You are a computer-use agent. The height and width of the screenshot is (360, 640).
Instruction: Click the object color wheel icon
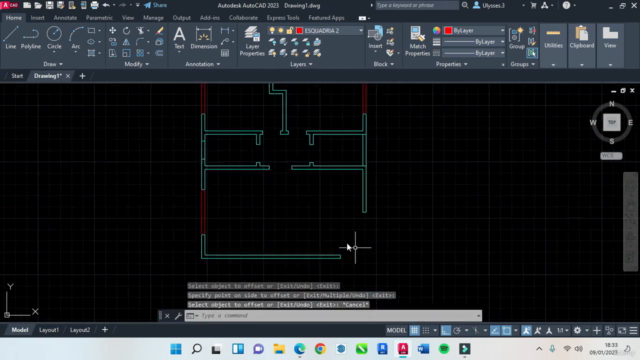click(436, 31)
